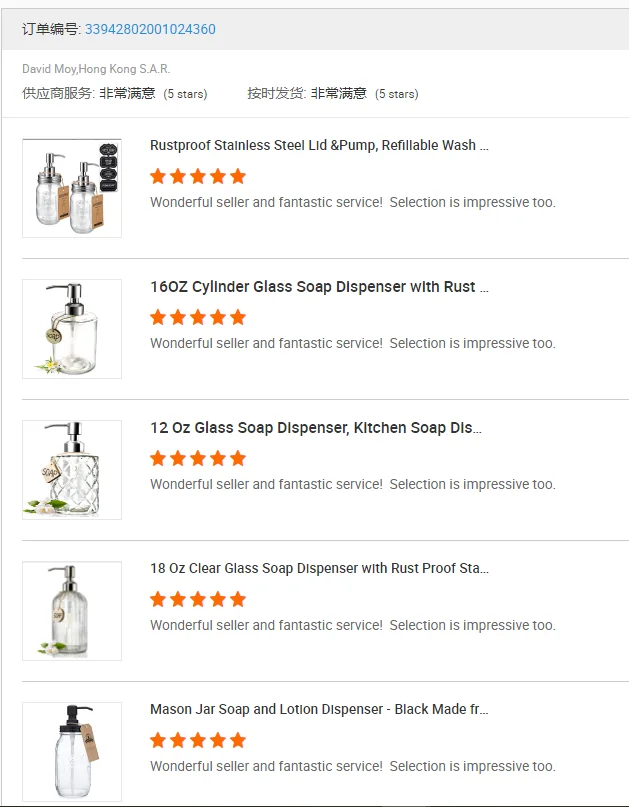Click the diamond-pattern 12 Oz dispenser thumbnail

point(72,470)
